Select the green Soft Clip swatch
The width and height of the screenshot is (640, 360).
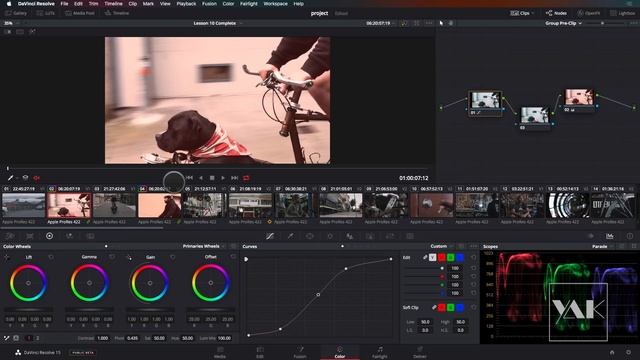pos(451,307)
